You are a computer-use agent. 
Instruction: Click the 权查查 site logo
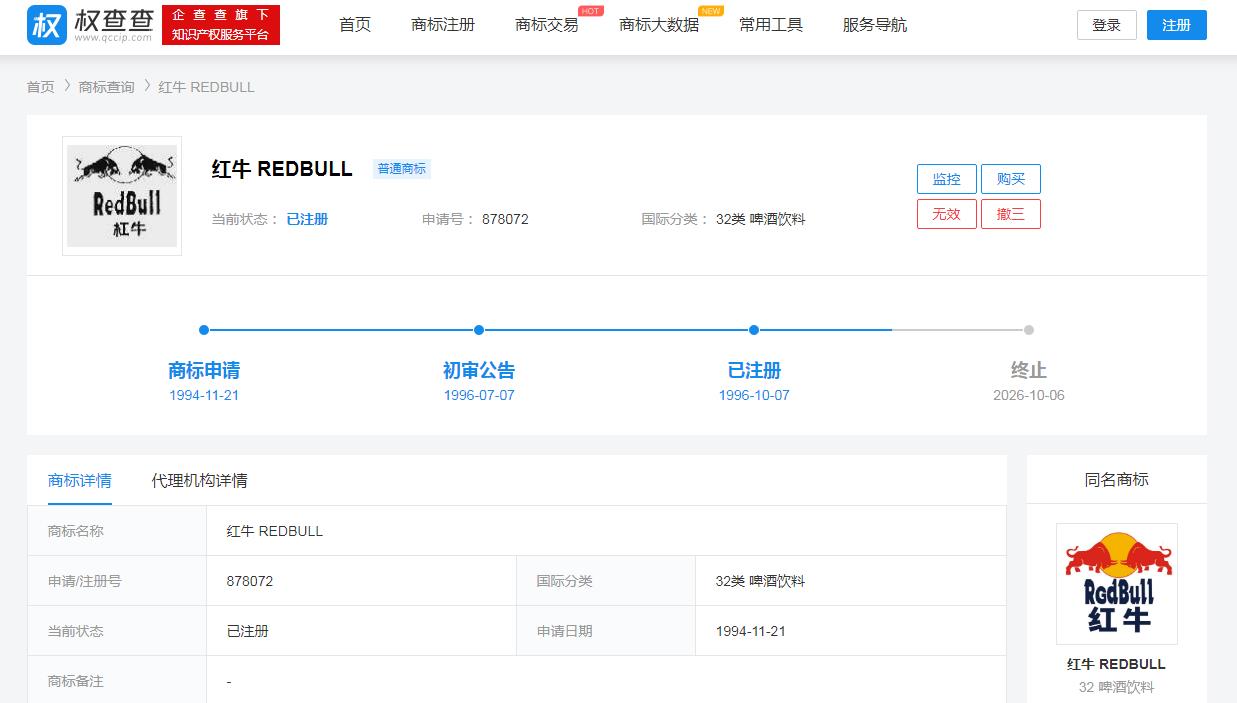coord(90,25)
